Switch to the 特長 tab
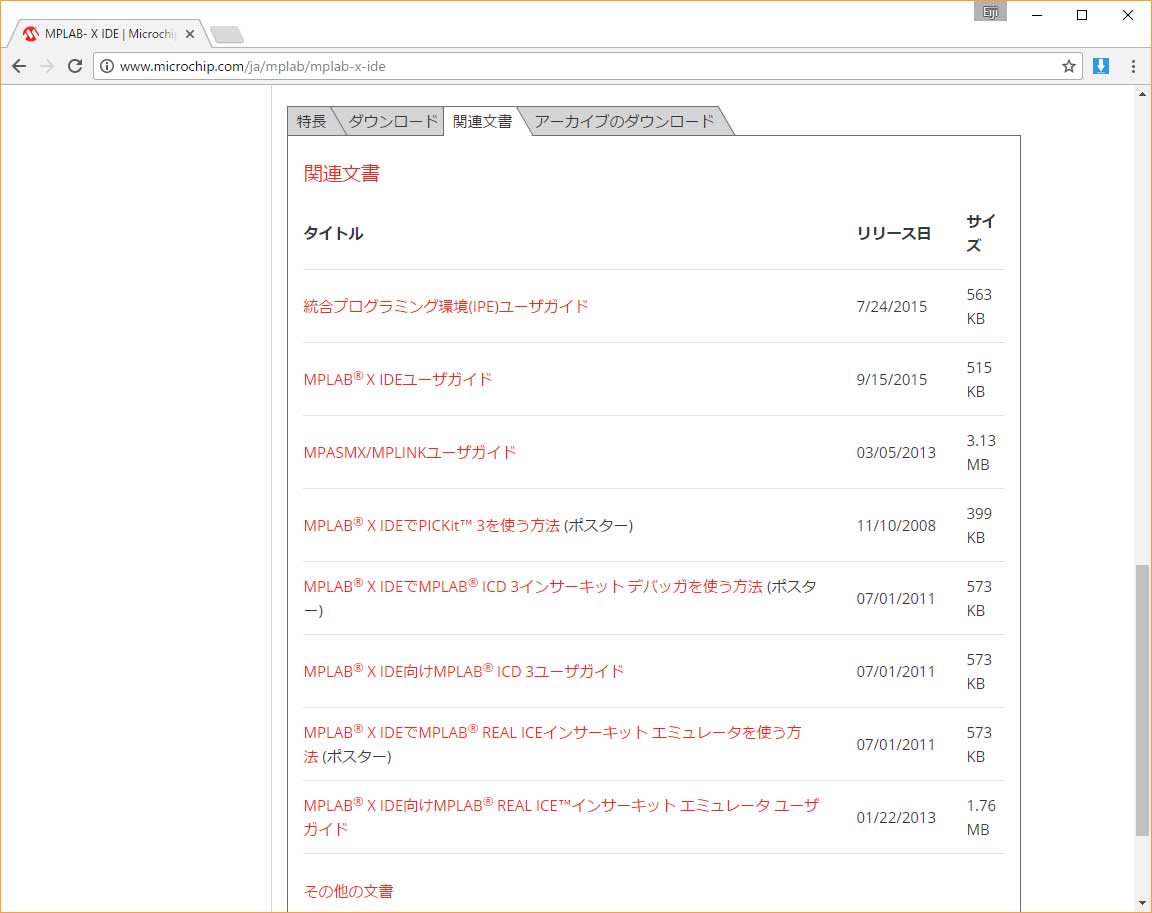This screenshot has width=1152, height=913. pos(312,121)
